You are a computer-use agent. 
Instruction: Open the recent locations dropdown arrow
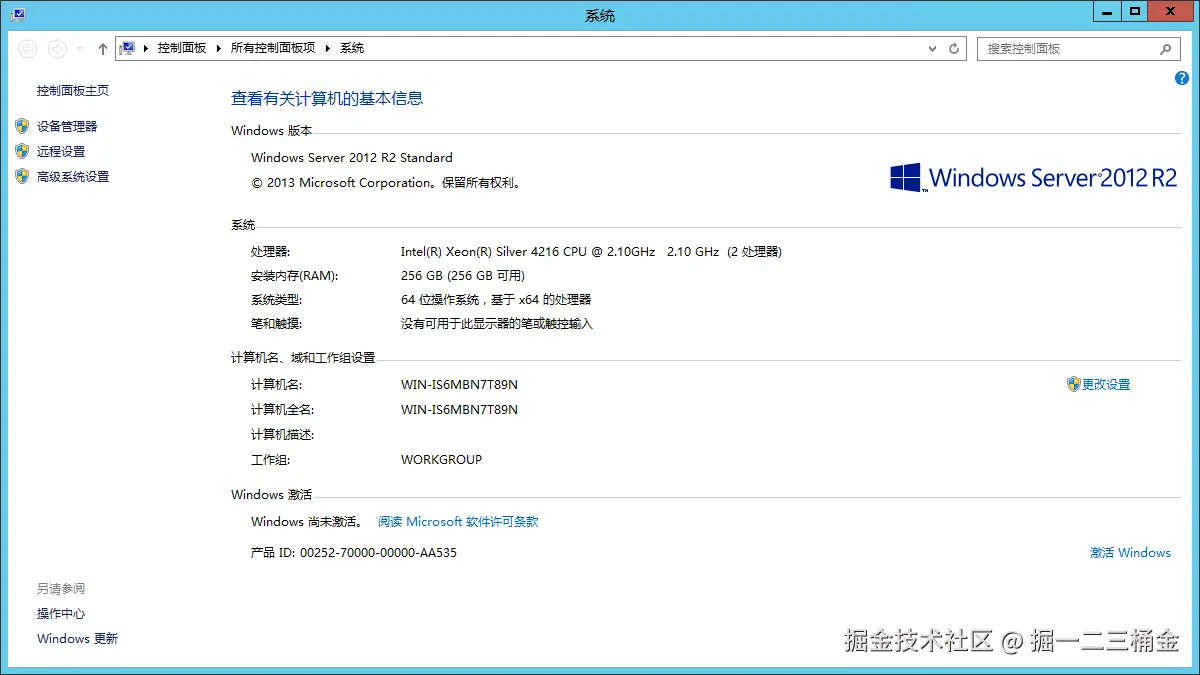[x=81, y=48]
